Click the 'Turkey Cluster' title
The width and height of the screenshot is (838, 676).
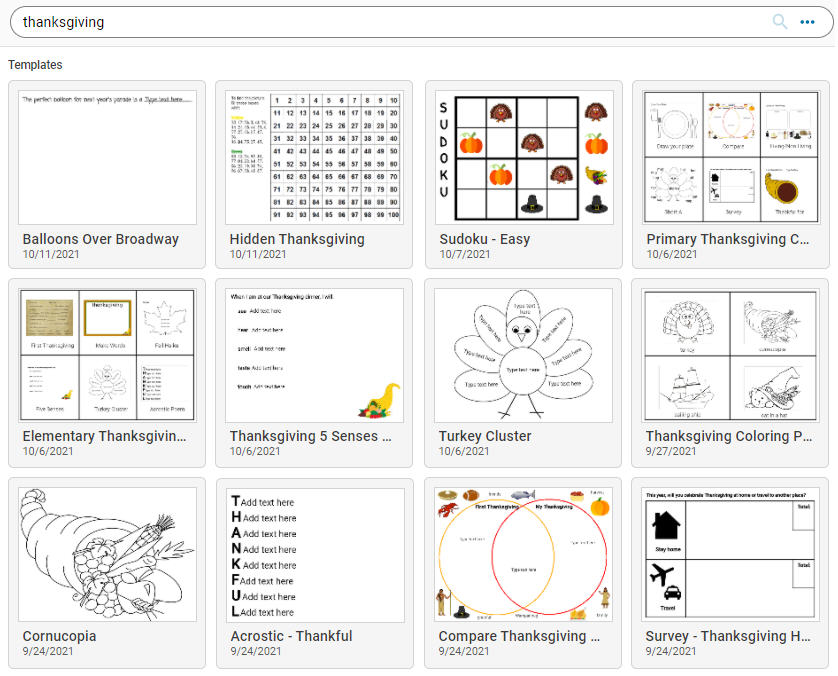pyautogui.click(x=485, y=436)
